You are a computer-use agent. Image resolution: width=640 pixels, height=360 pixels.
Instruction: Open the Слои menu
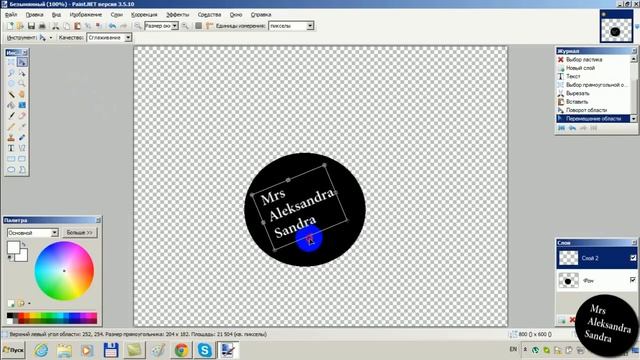click(117, 15)
